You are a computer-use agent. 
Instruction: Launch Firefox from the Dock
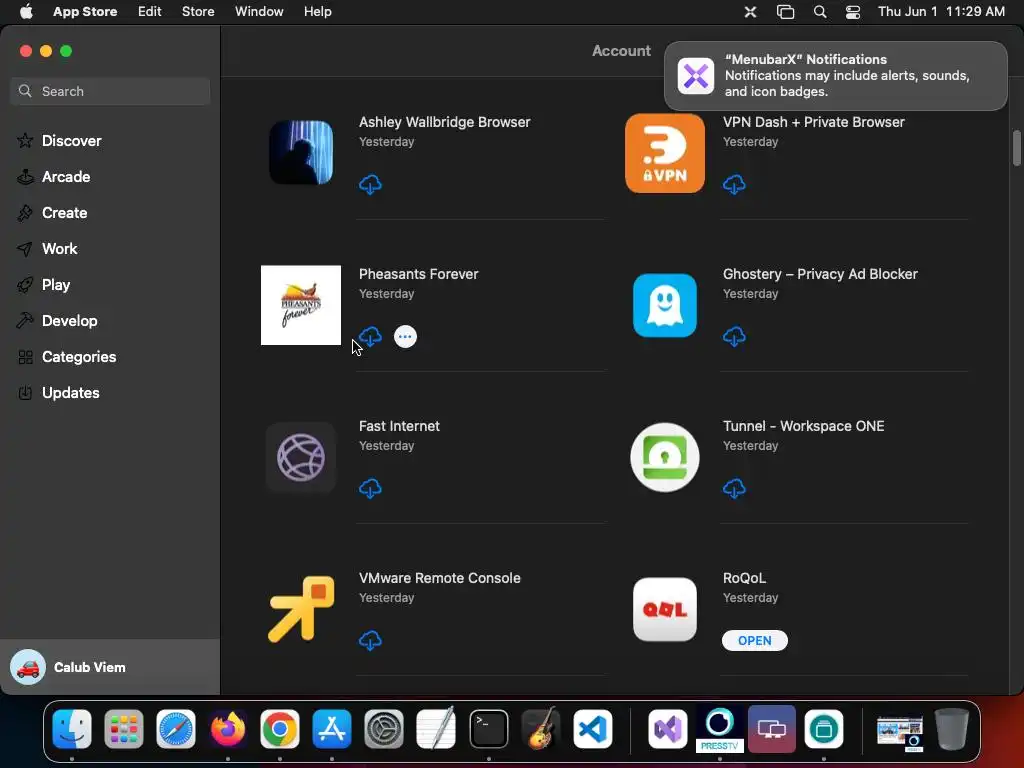tap(228, 729)
